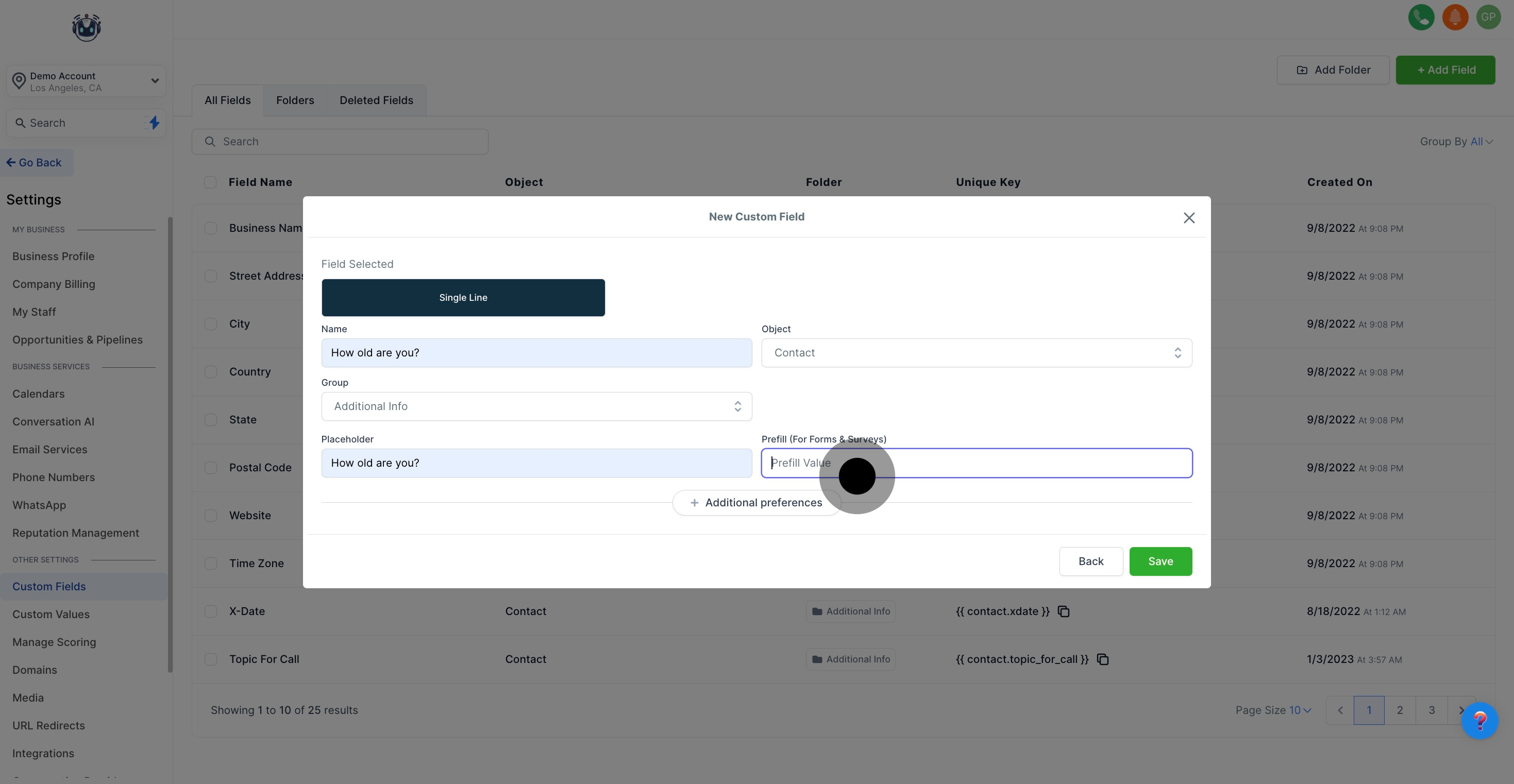The width and height of the screenshot is (1514, 784).
Task: Click the Back button in dialog
Action: 1090,561
